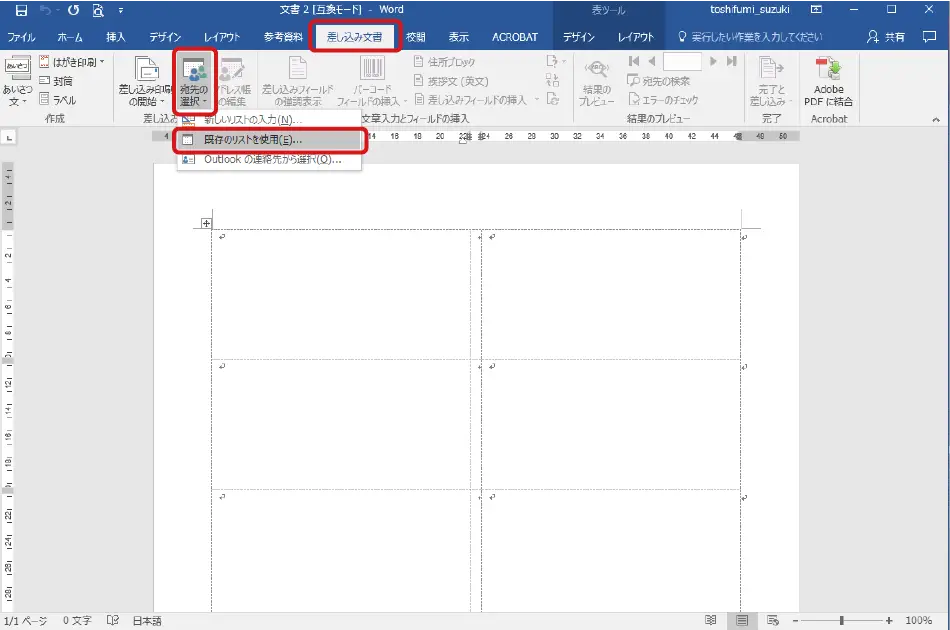The image size is (950, 630).
Task: Click the proofing check icon in status bar
Action: (x=112, y=620)
